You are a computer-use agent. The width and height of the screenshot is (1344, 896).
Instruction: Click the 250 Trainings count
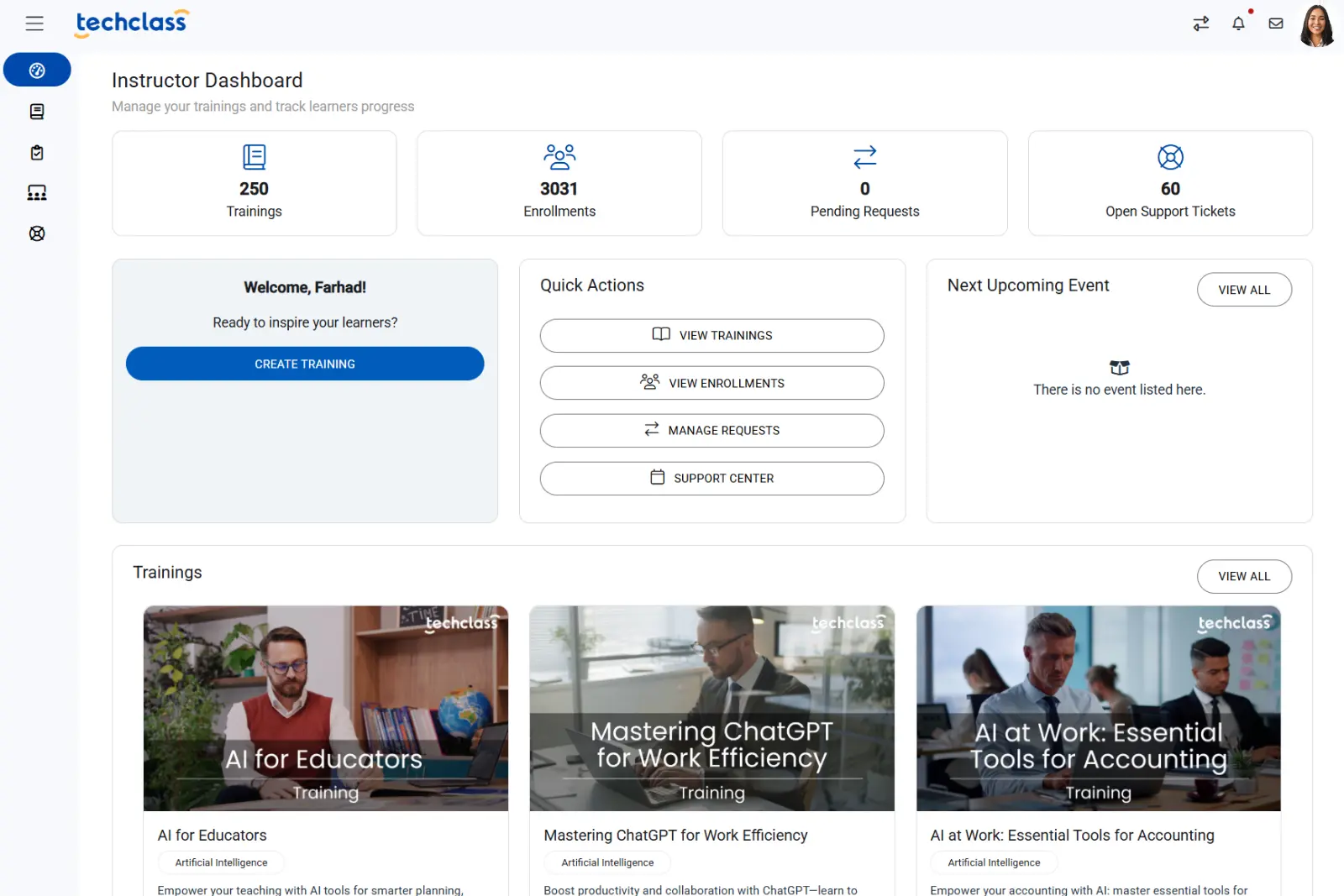tap(254, 189)
